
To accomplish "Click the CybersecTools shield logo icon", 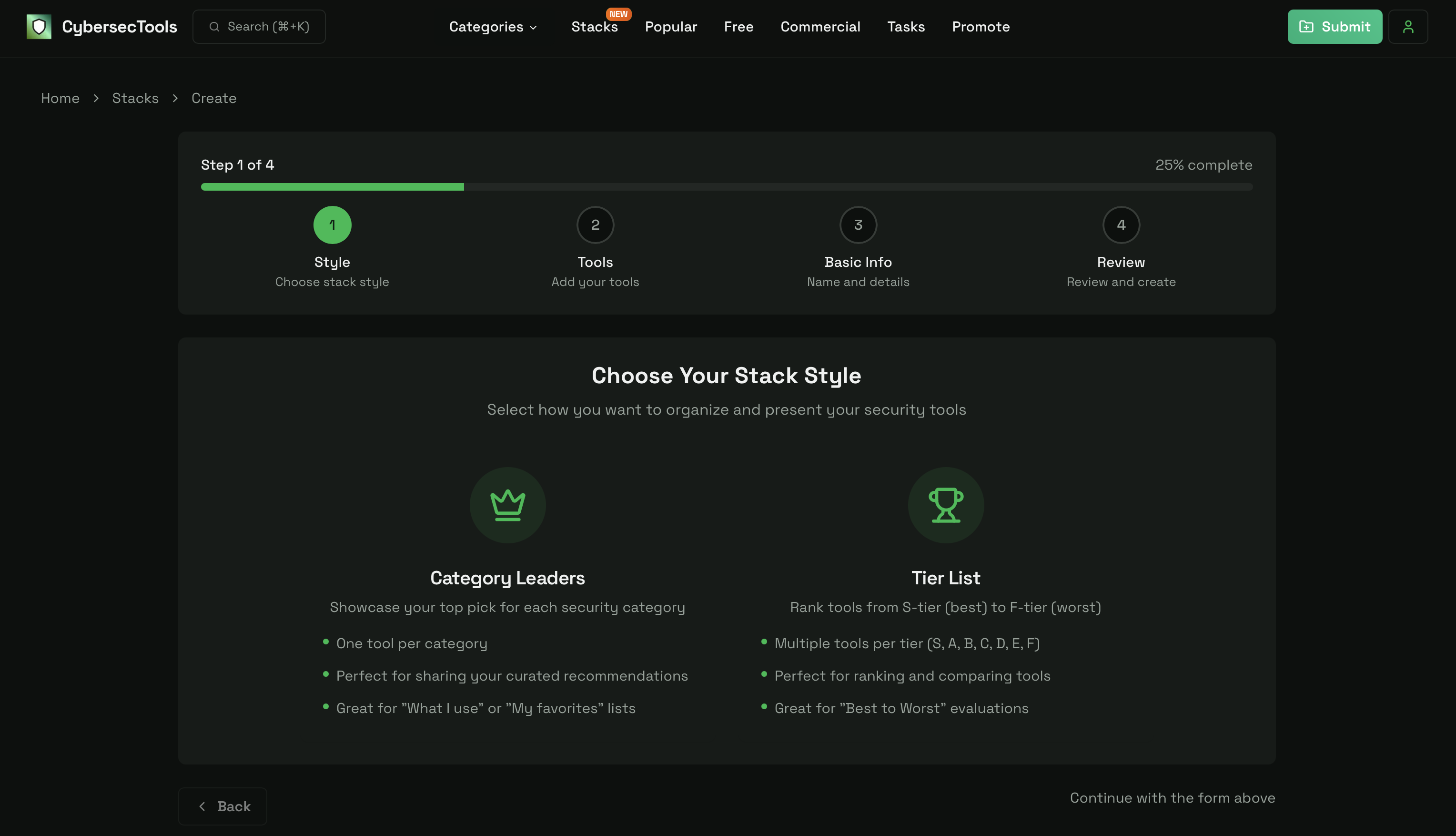I will click(39, 26).
